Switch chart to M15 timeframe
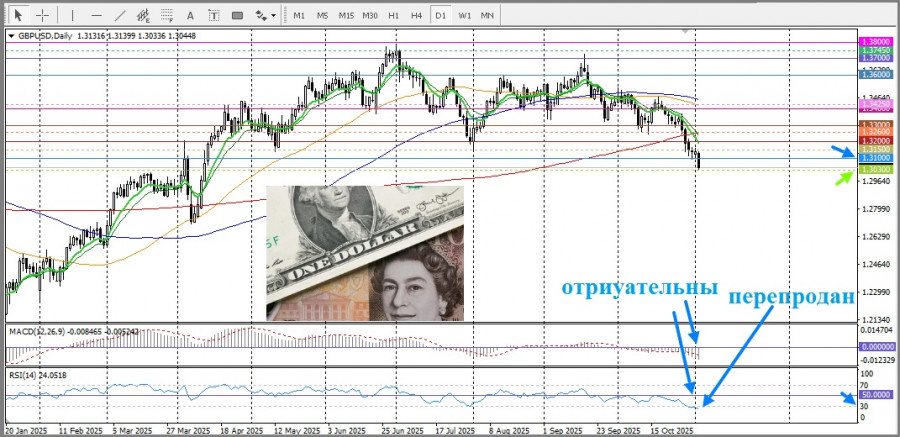 click(346, 16)
